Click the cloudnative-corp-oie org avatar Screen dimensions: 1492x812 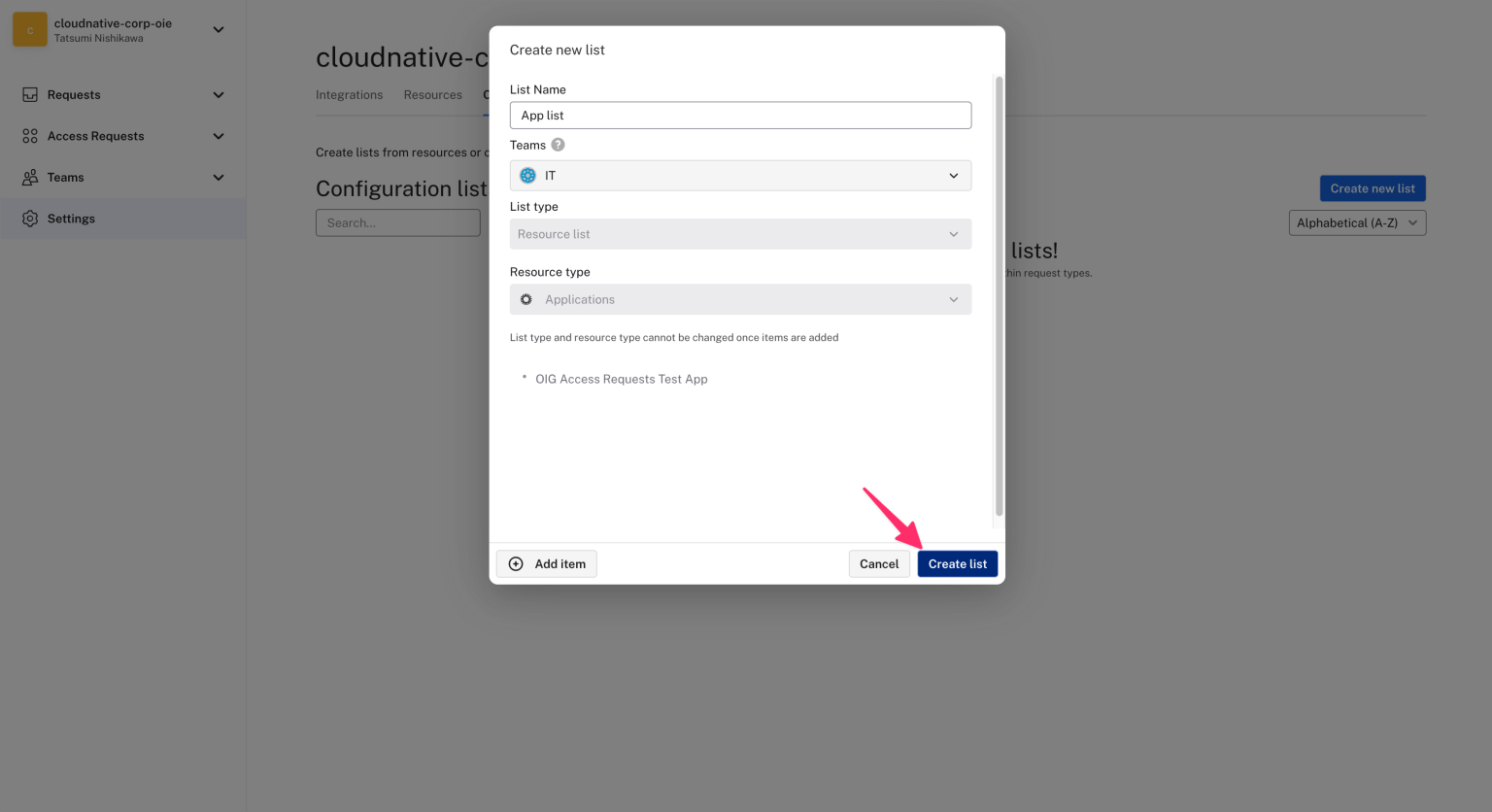pos(28,29)
